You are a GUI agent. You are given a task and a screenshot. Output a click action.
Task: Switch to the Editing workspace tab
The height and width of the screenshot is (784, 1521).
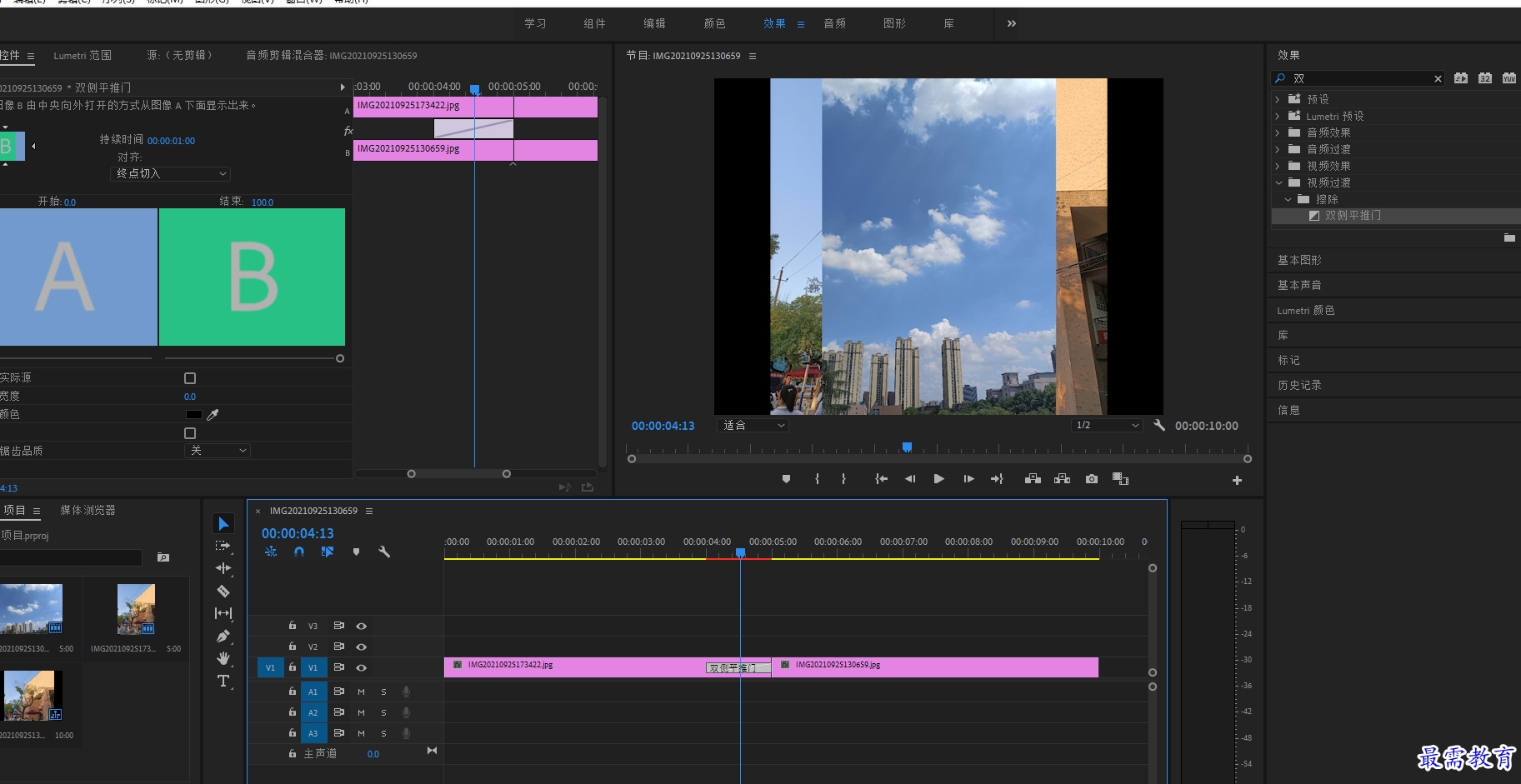pyautogui.click(x=654, y=23)
